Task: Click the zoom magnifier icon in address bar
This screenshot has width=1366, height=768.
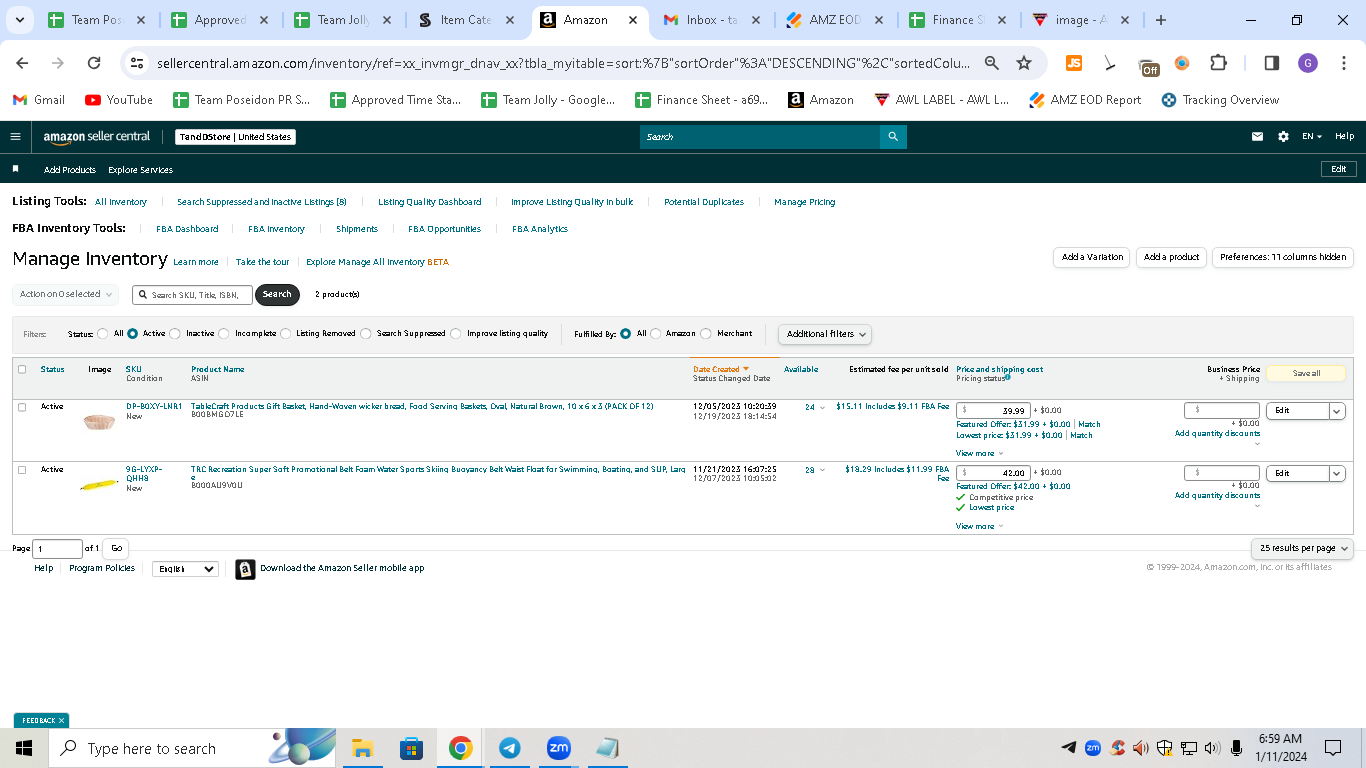Action: (992, 63)
